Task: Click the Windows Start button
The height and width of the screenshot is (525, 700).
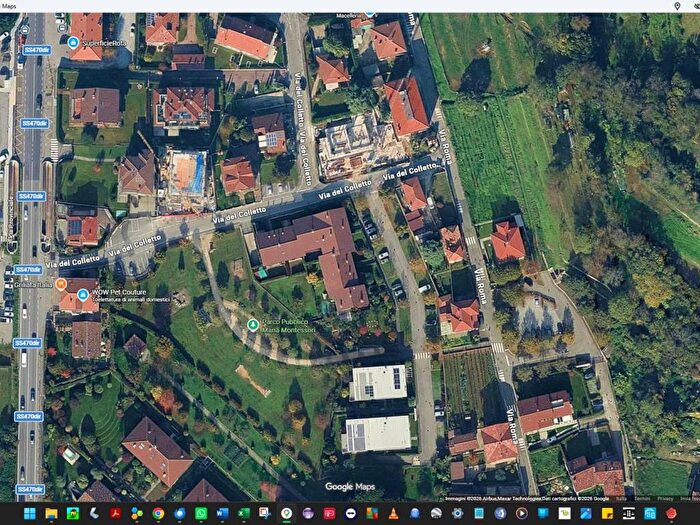Action: 30,513
